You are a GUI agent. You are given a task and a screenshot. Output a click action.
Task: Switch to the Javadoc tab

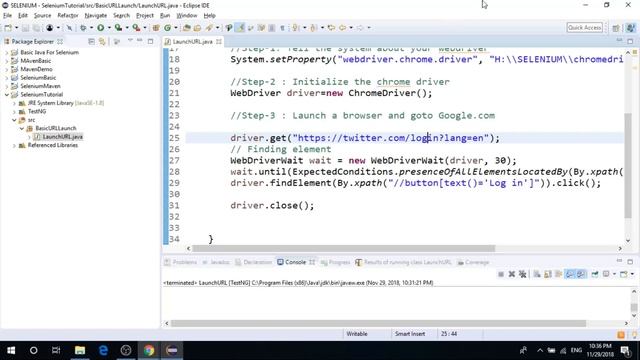coord(216,262)
